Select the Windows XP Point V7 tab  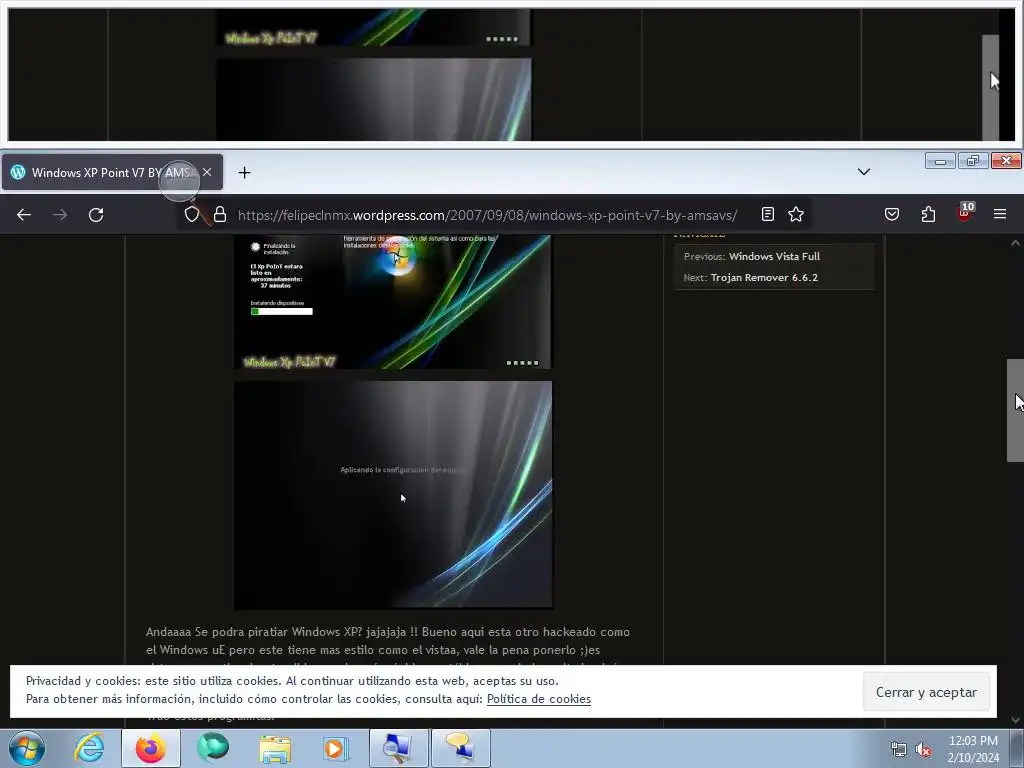click(x=112, y=172)
